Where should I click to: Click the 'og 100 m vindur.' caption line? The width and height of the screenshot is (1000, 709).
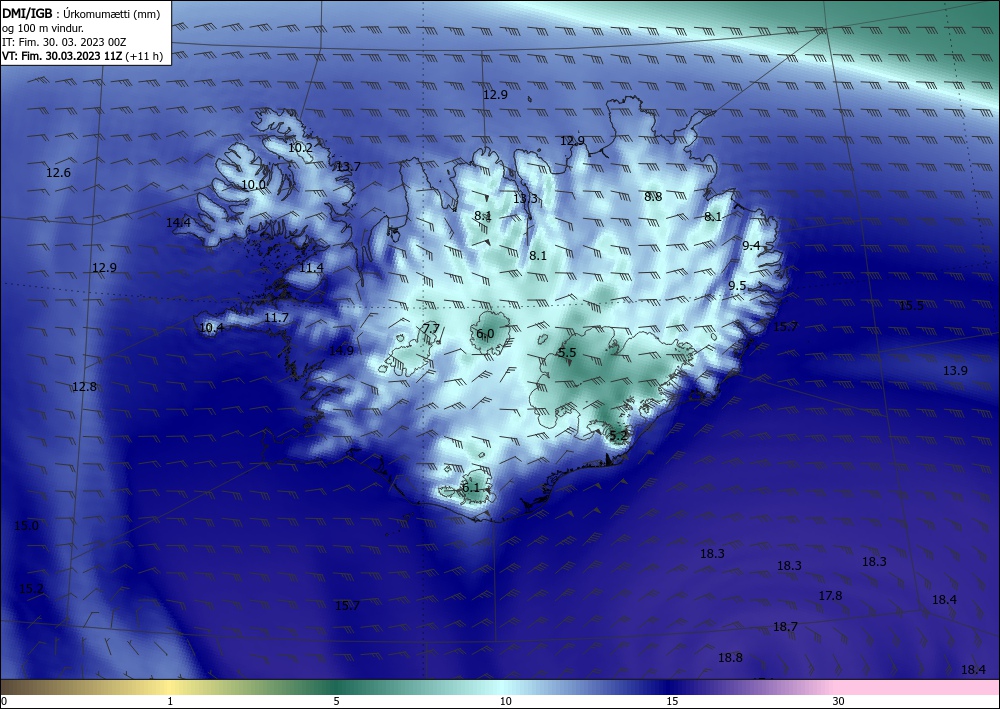(x=43, y=28)
